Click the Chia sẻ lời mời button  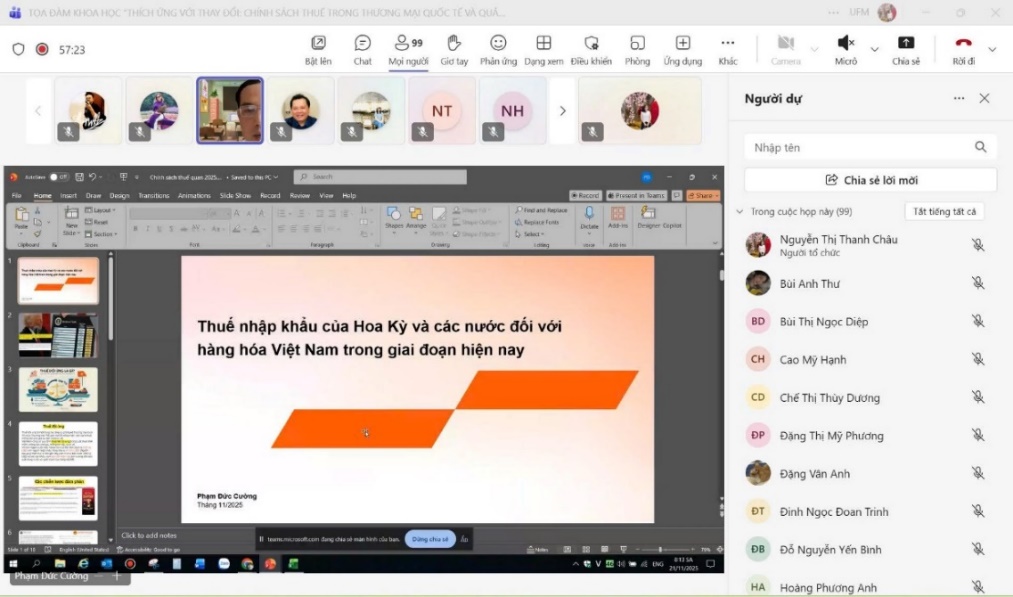click(870, 180)
